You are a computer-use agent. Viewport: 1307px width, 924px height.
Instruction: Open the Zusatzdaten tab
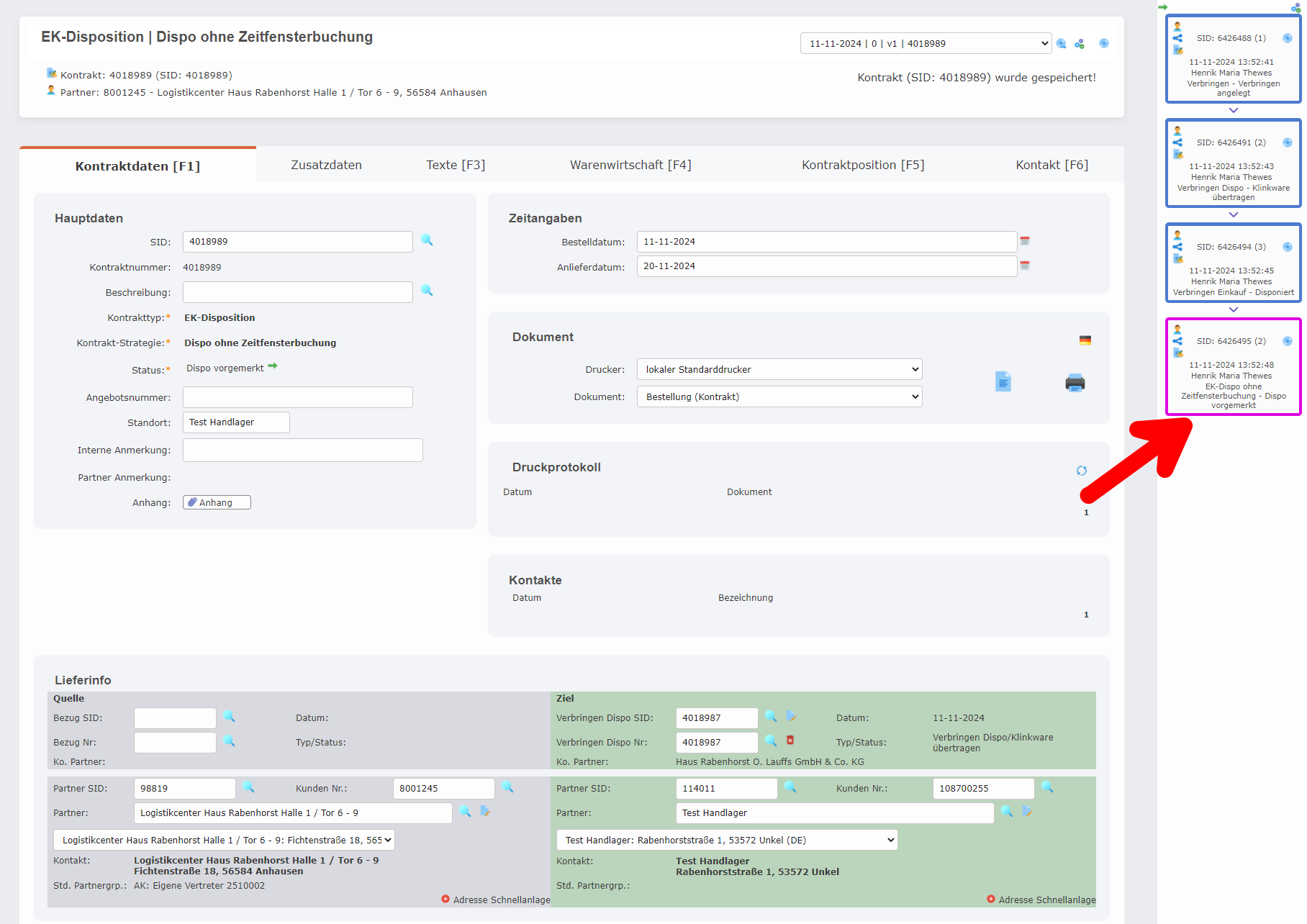pyautogui.click(x=327, y=165)
